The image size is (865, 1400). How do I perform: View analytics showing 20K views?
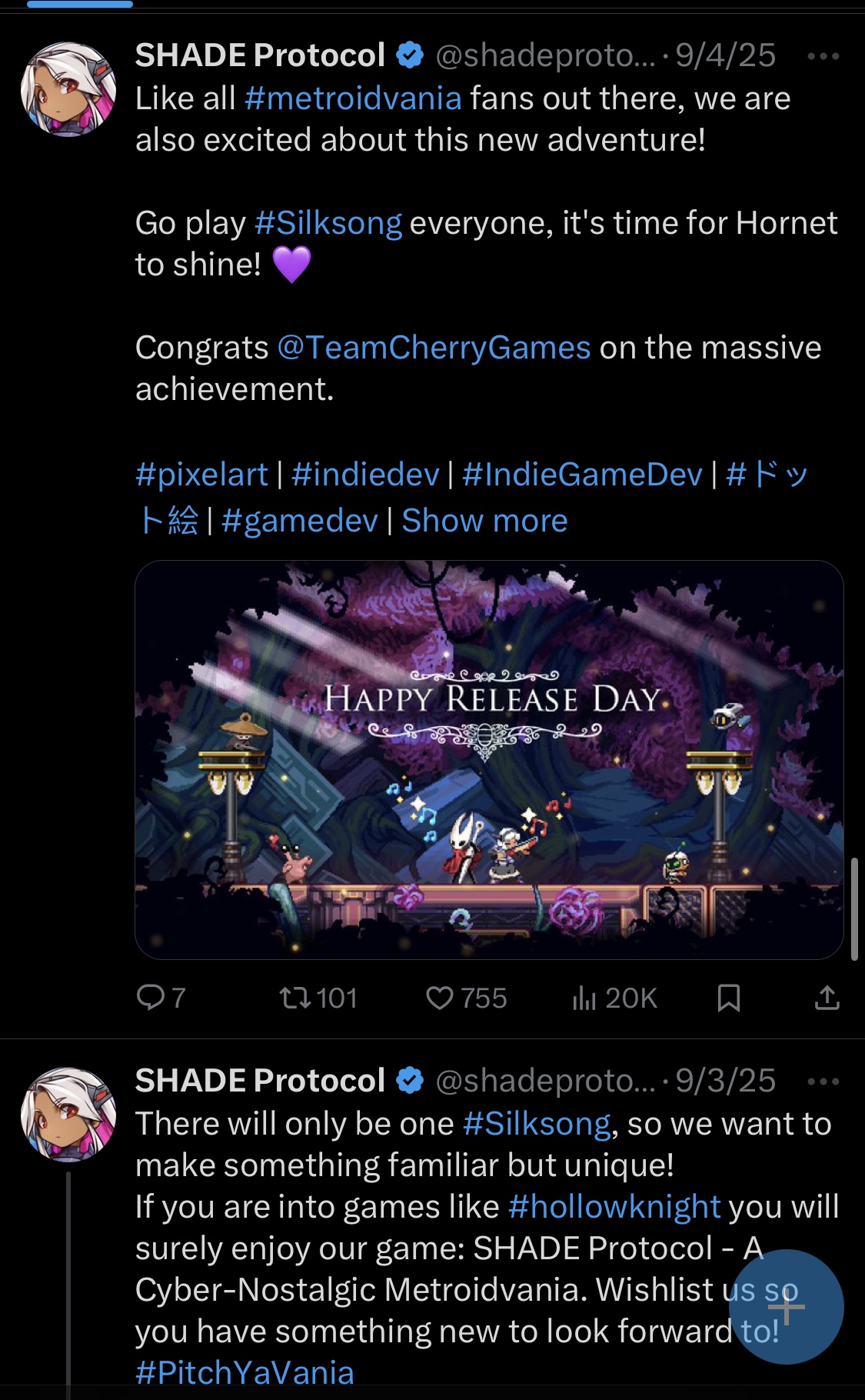pos(614,998)
